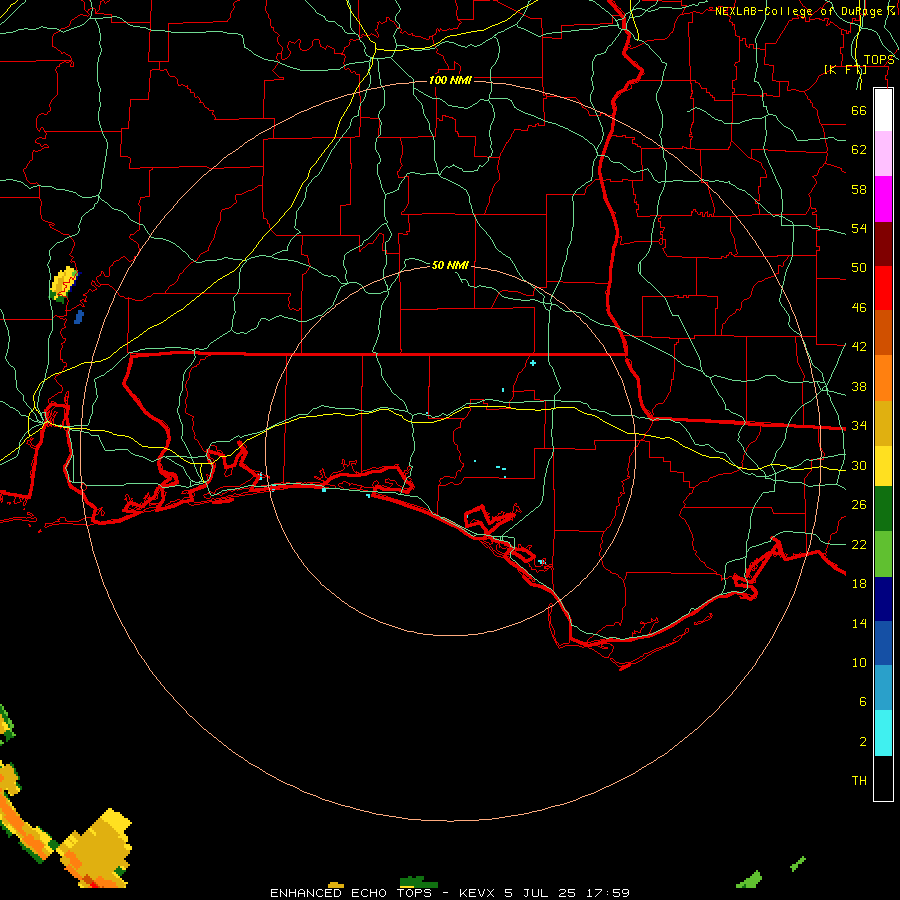Click the legend value "62"

point(859,150)
